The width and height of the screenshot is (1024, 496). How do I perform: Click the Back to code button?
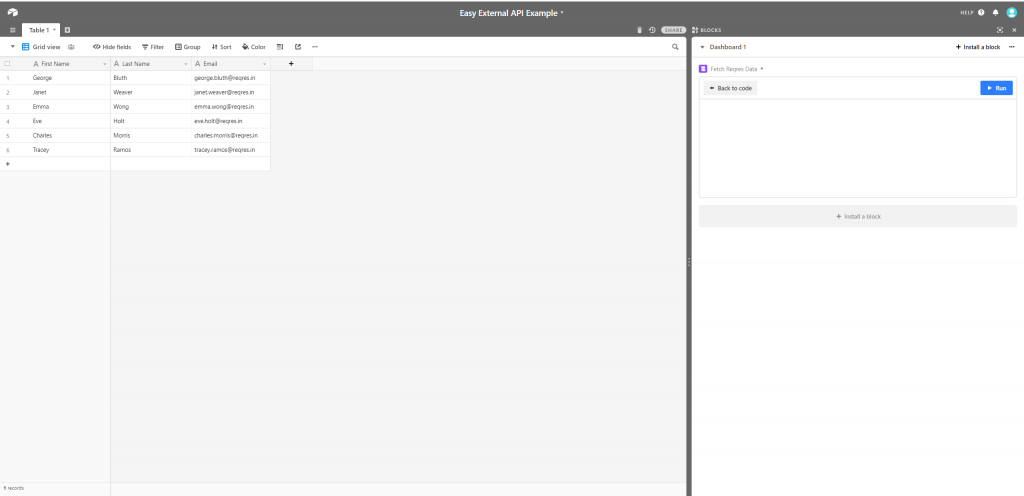tap(730, 88)
